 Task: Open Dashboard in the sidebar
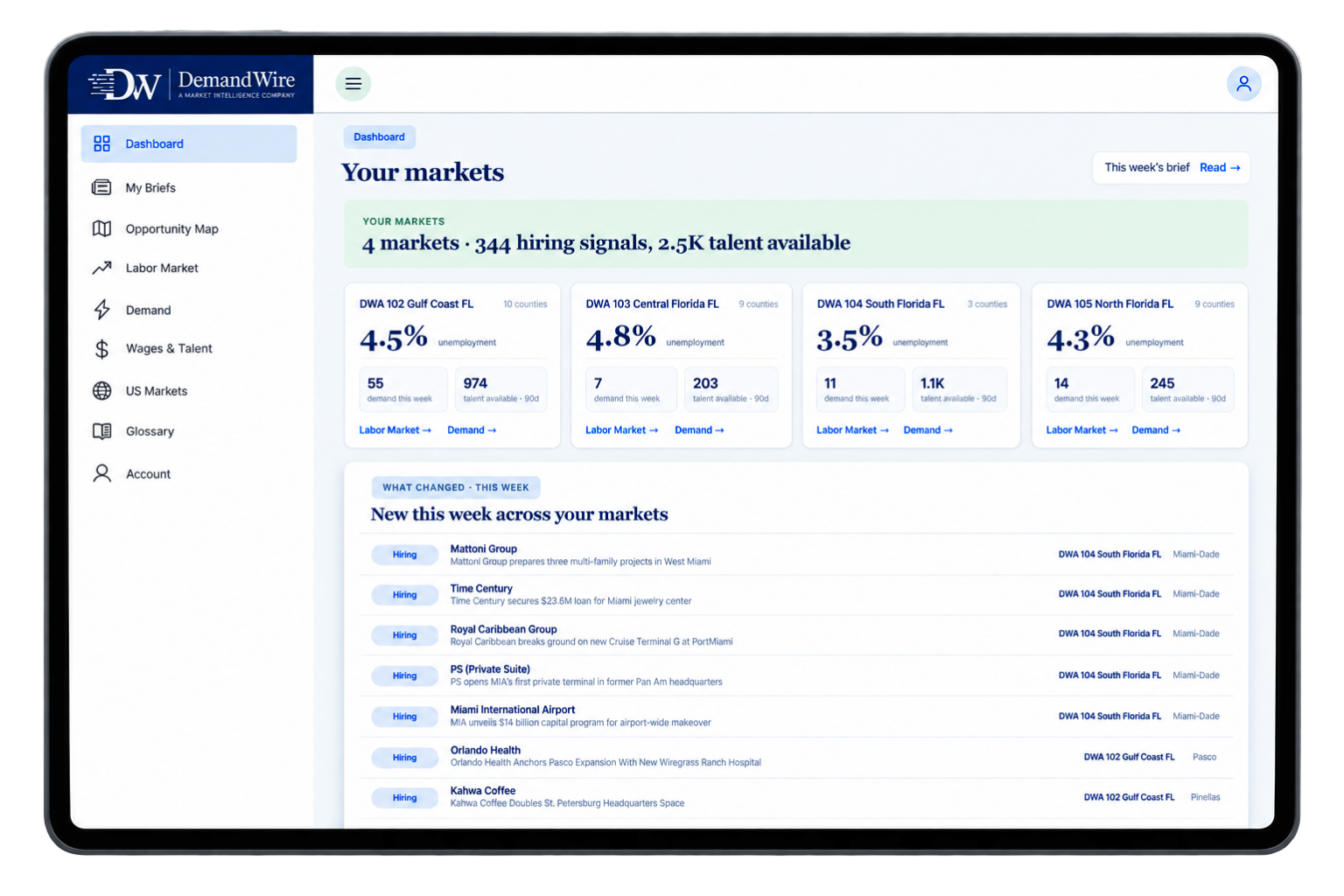pos(189,143)
